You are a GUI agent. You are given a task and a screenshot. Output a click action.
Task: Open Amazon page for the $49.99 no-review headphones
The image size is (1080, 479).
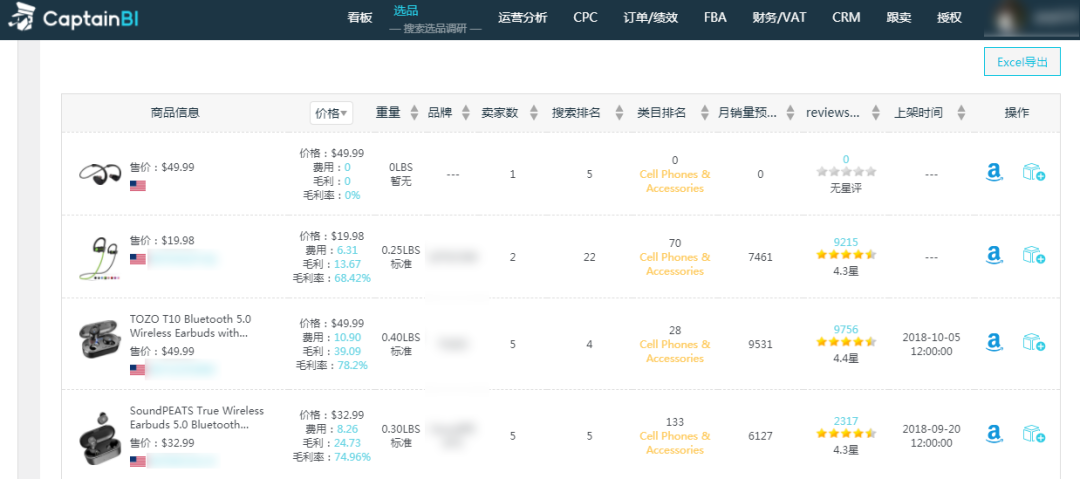coord(993,173)
